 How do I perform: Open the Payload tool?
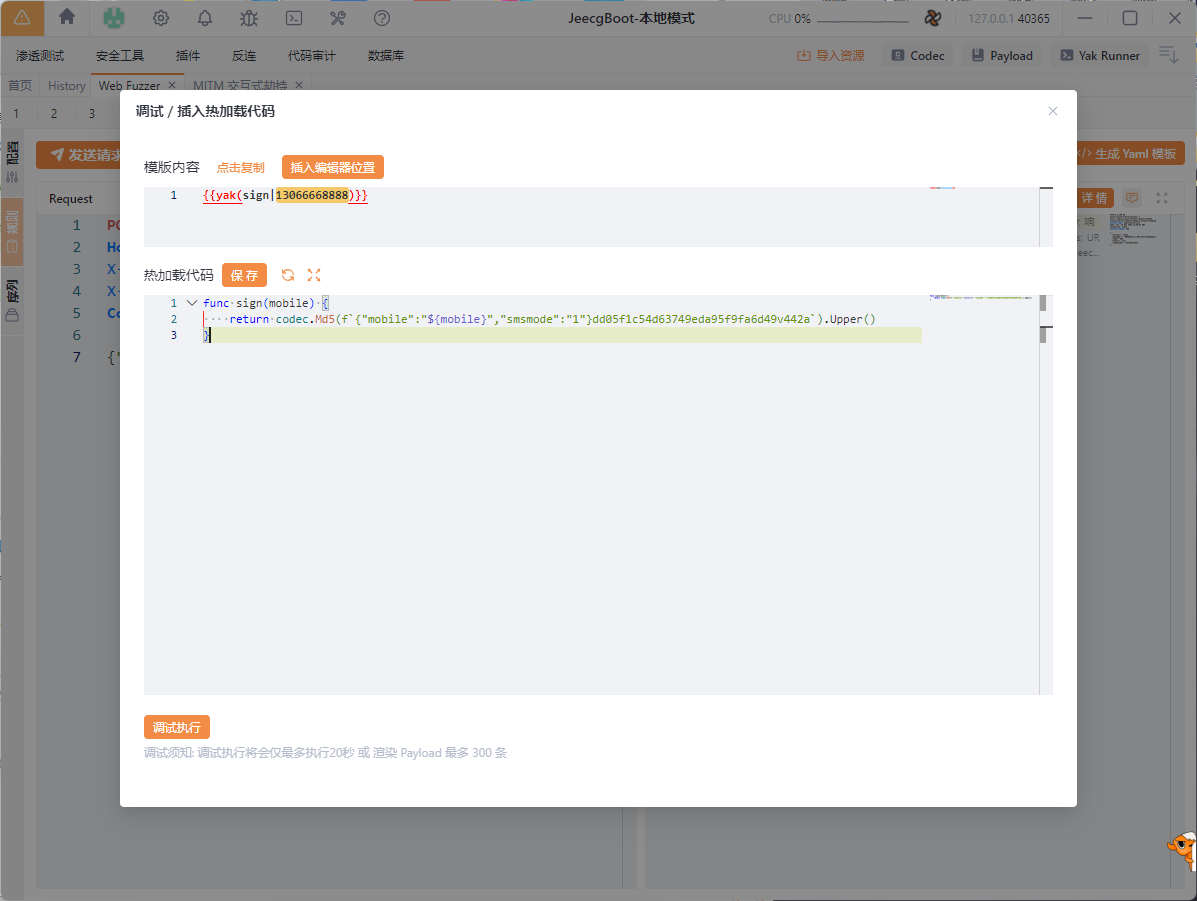point(1002,56)
